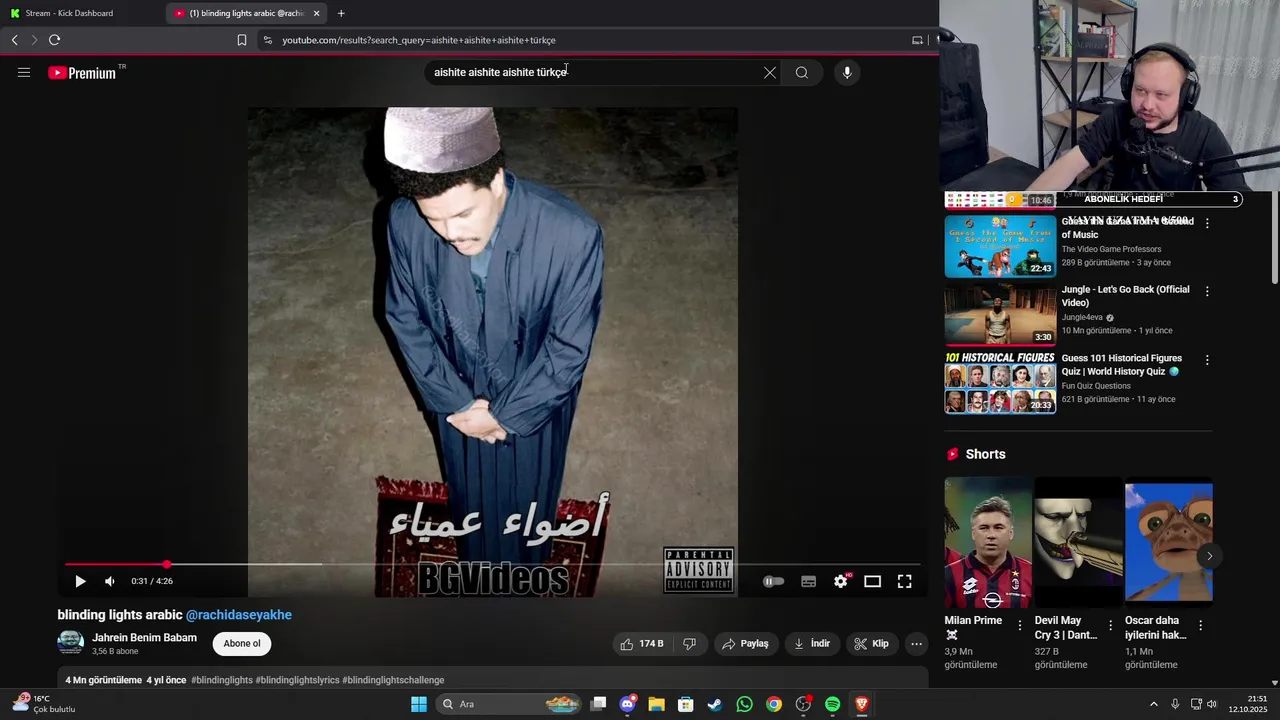This screenshot has height=720, width=1280.
Task: Launch Steam from the taskbar
Action: pos(715,704)
